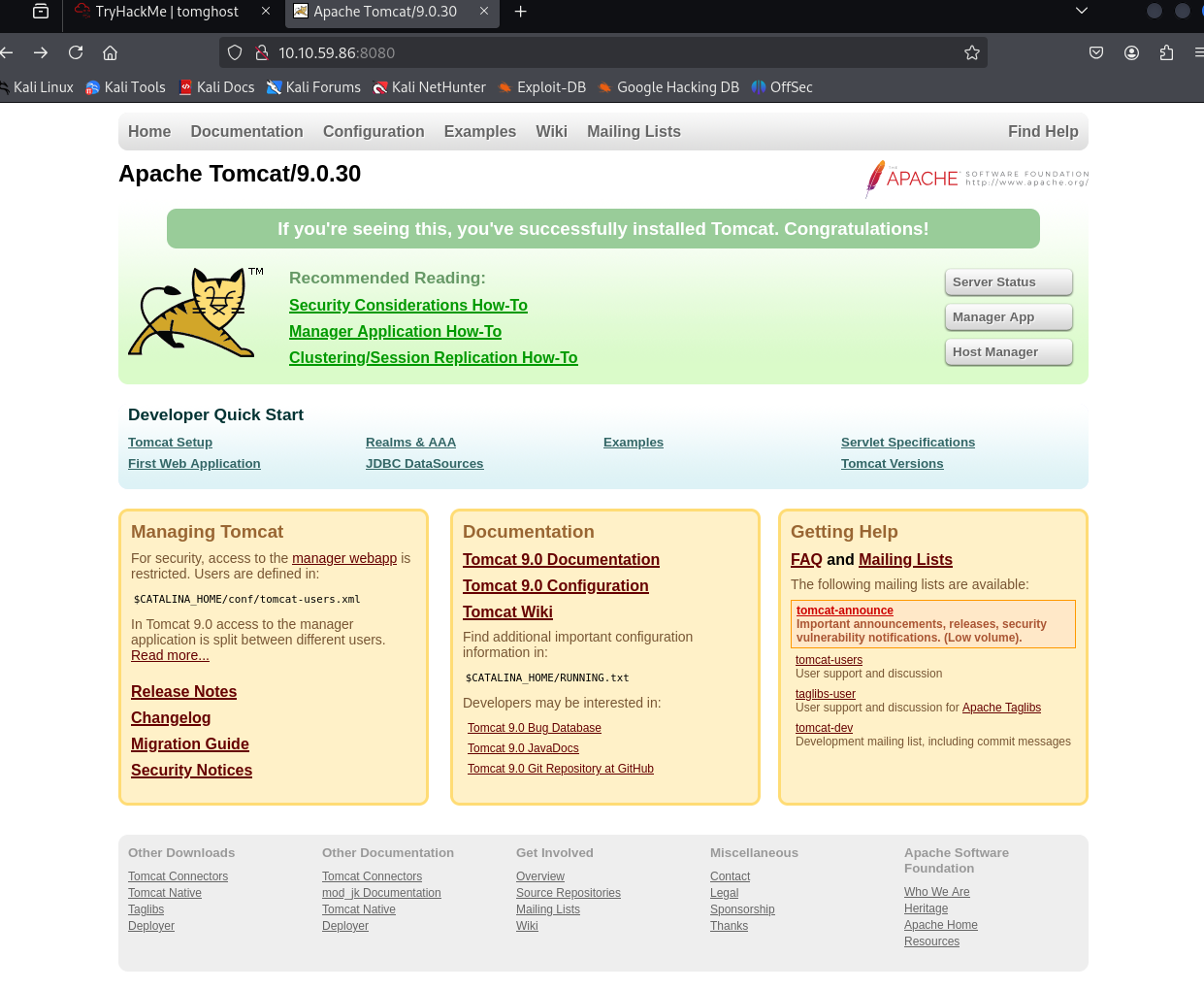Open Manager Application How-To link
Screen dimensions: 1204x990
point(395,331)
